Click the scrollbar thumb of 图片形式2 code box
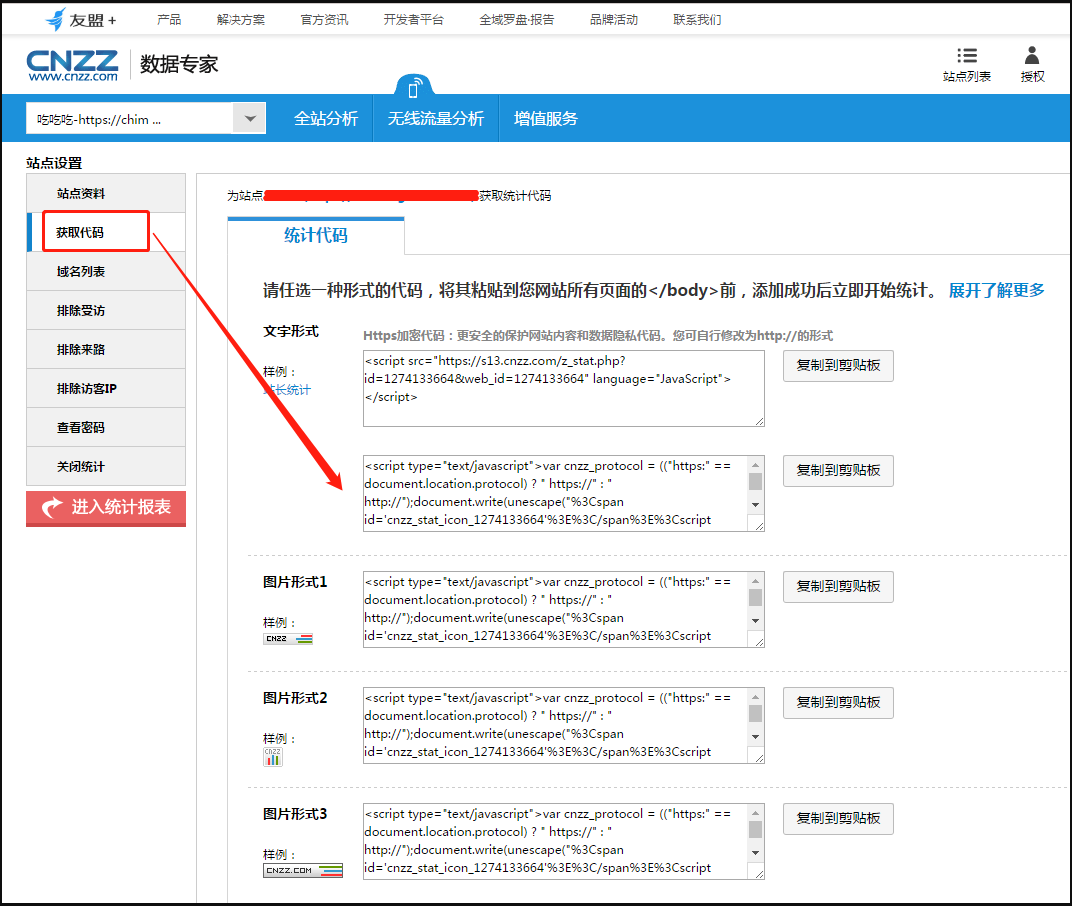 [x=755, y=714]
